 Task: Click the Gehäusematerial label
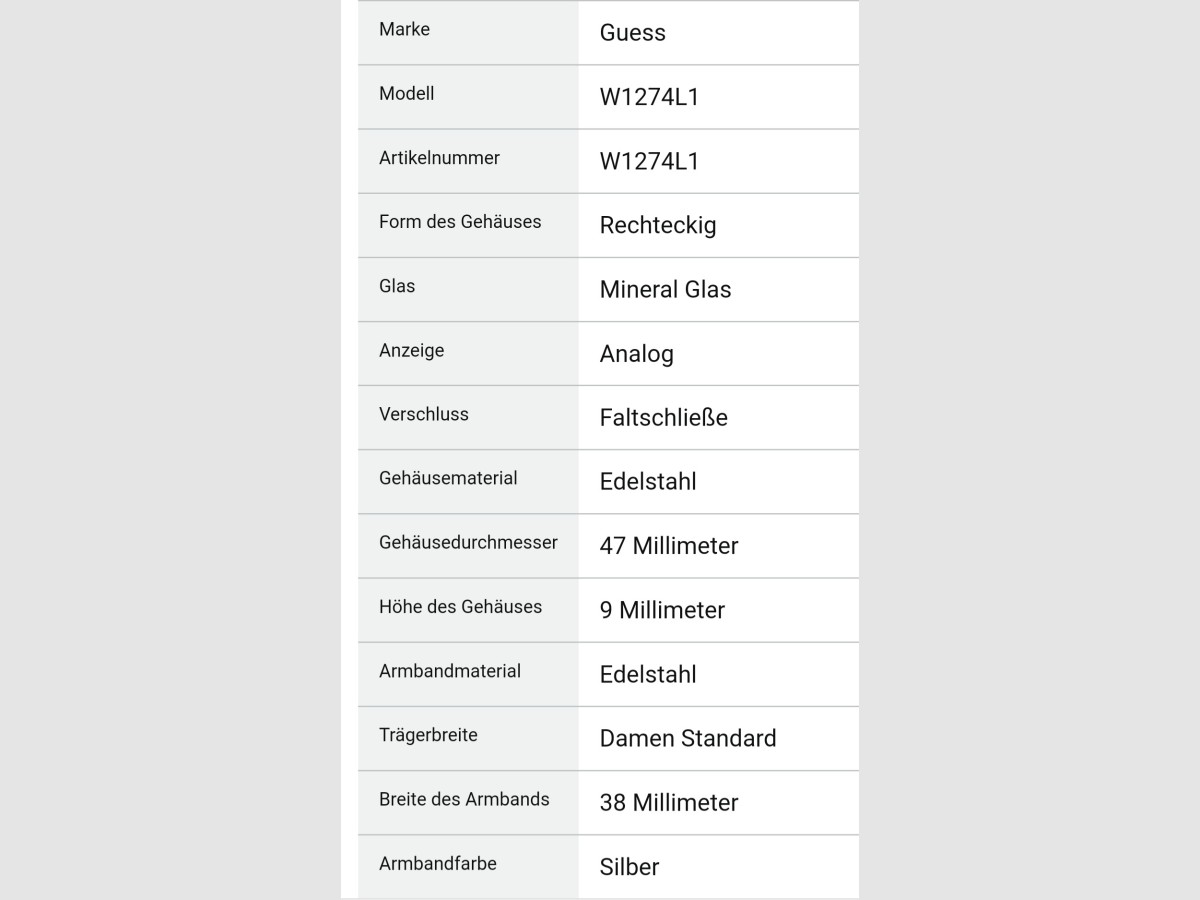(x=448, y=478)
